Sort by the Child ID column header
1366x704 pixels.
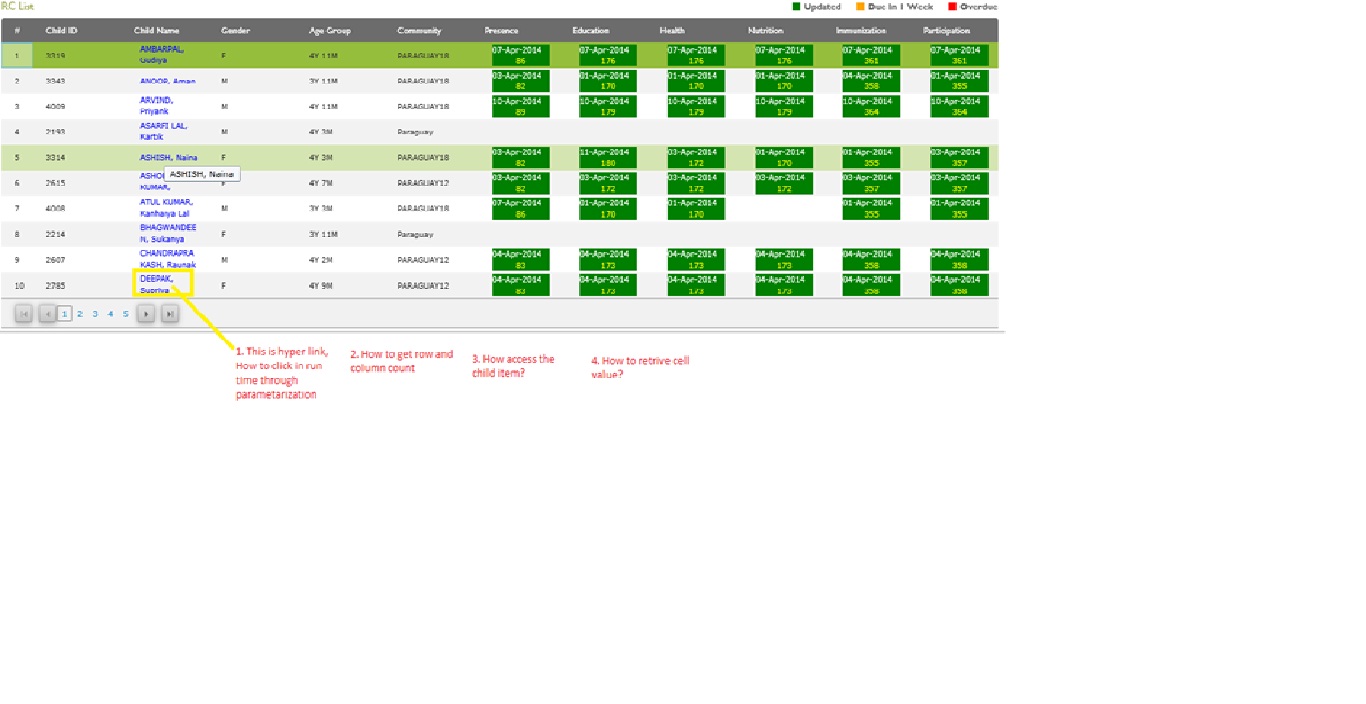pos(62,31)
